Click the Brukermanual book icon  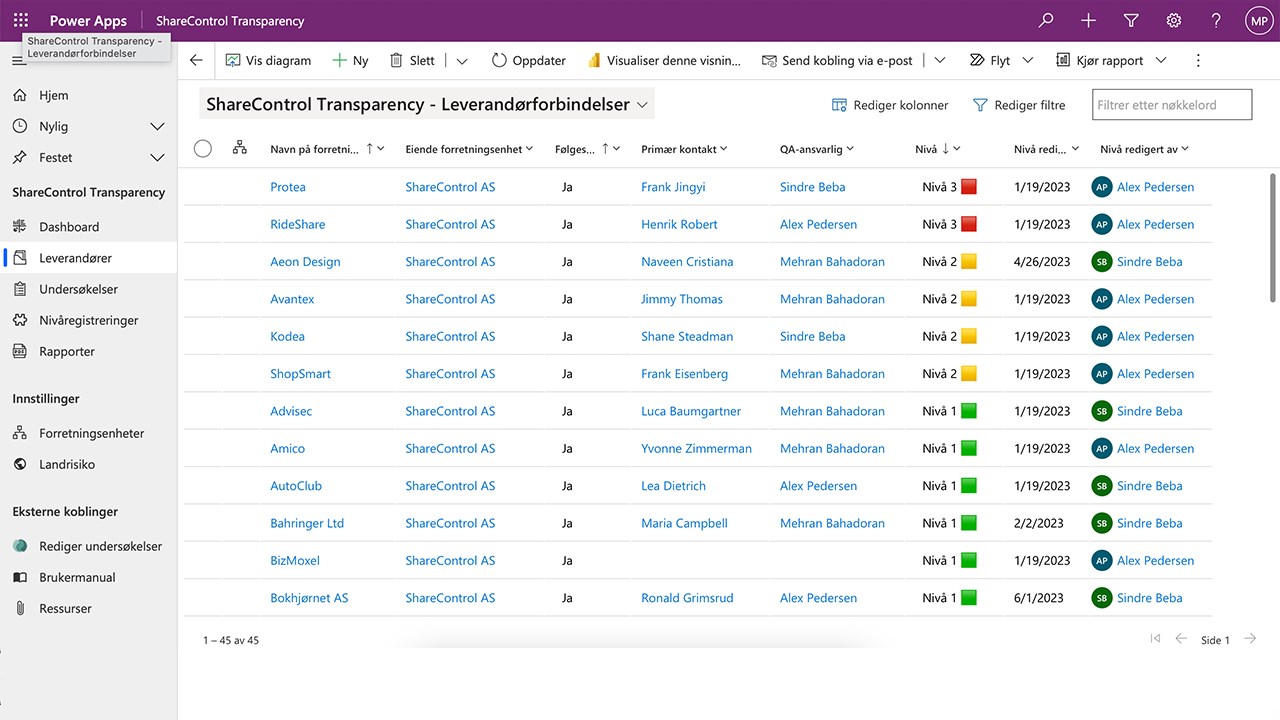coord(20,577)
